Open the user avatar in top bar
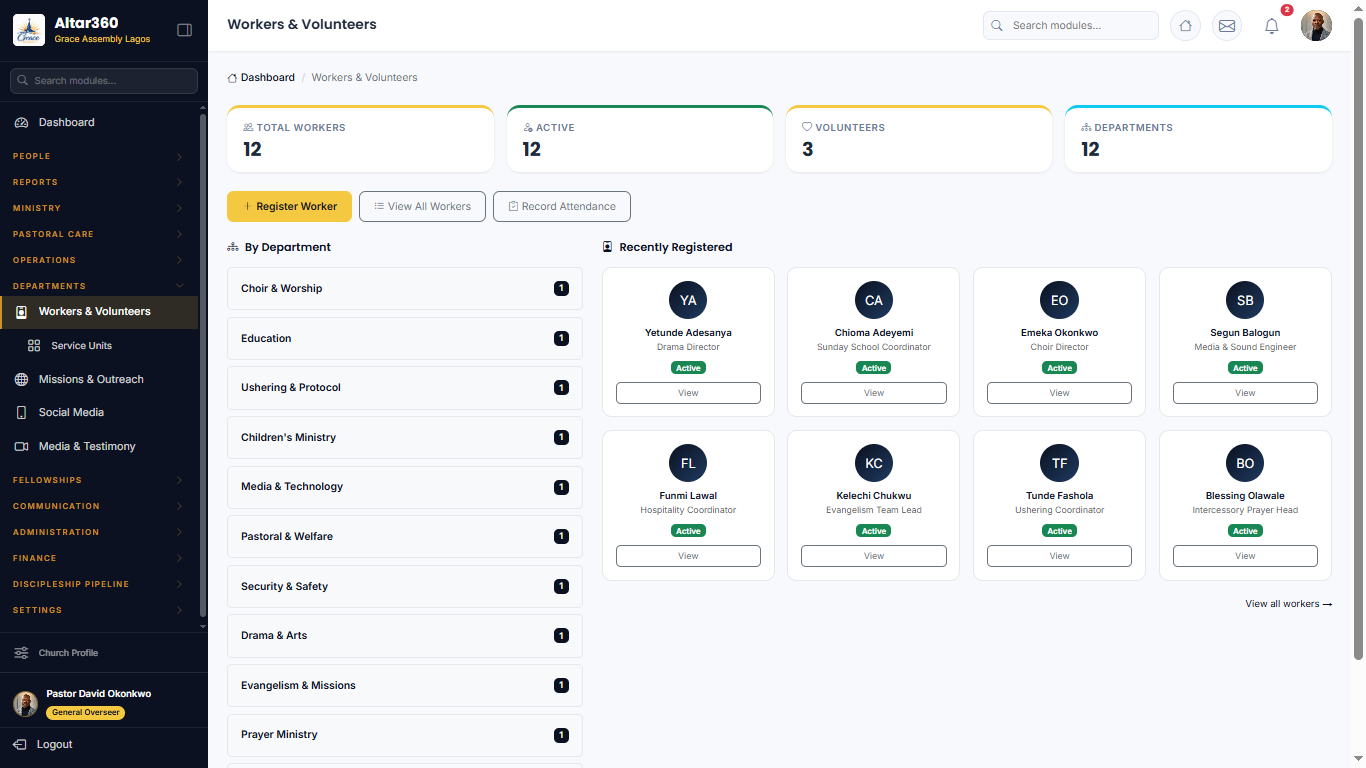This screenshot has height=768, width=1366. click(x=1316, y=26)
